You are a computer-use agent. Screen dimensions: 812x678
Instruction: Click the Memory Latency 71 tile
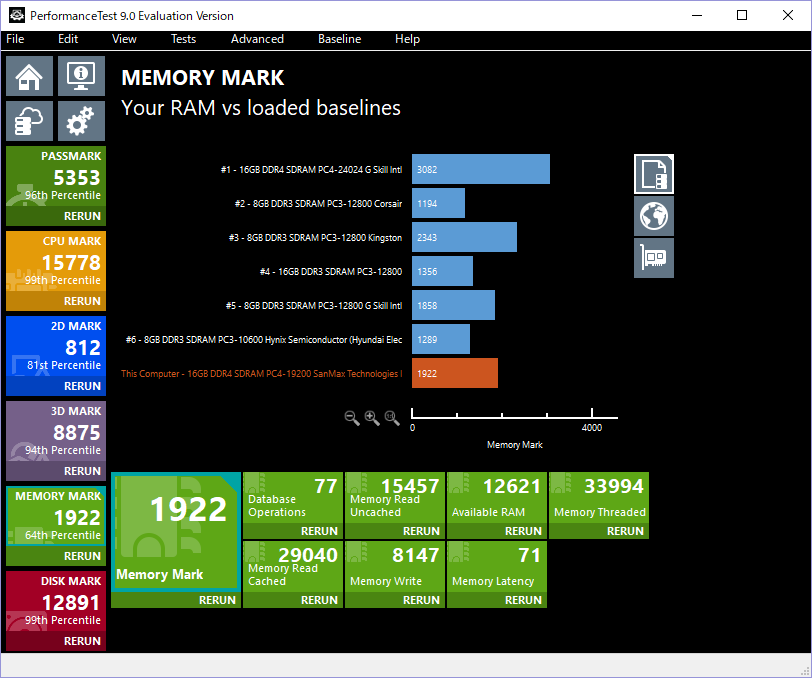(497, 566)
